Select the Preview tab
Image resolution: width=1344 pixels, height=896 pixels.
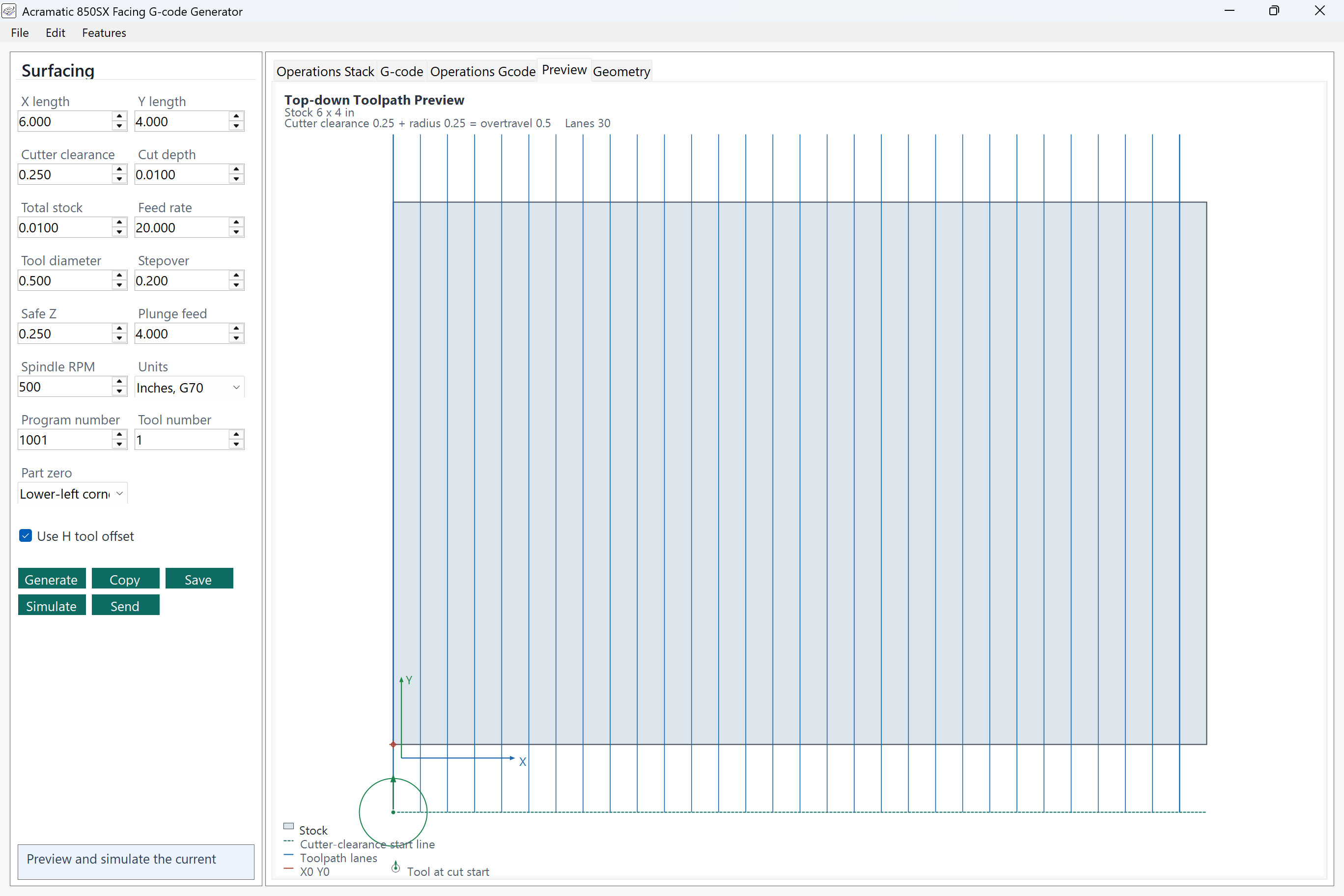tap(564, 70)
